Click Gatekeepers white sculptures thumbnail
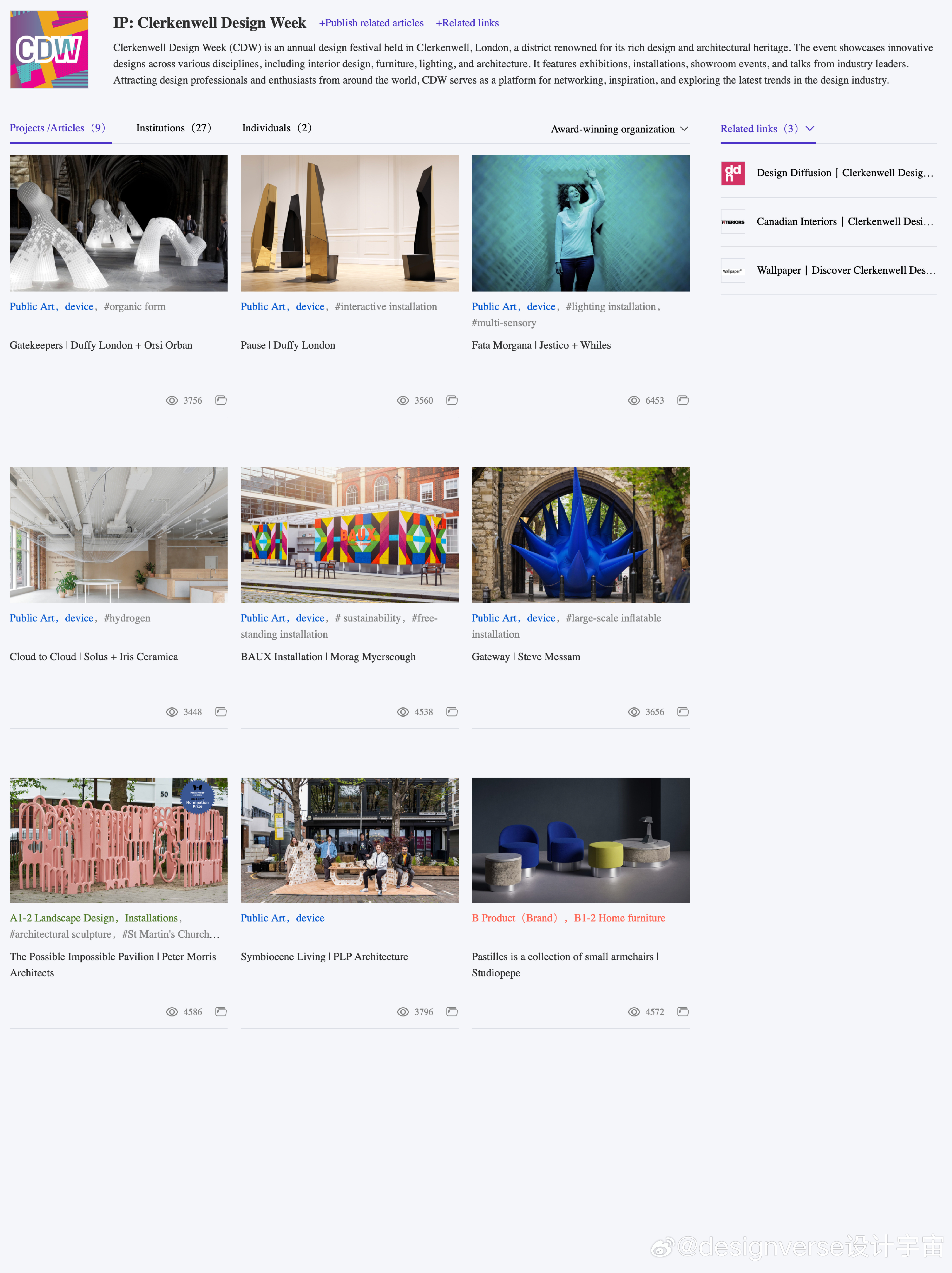Viewport: 952px width, 1273px height. click(118, 223)
